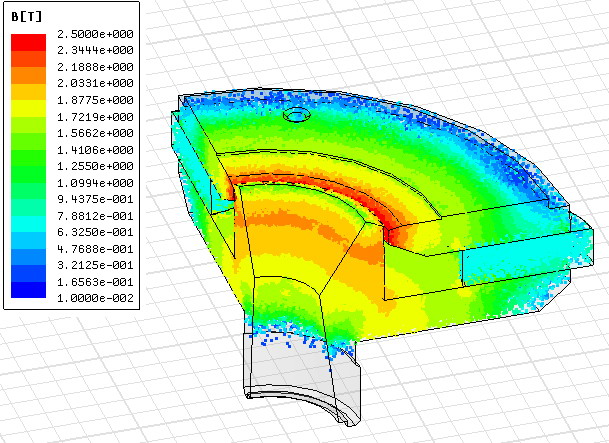Click the 1.2550e+000 legend value
Image resolution: width=609 pixels, height=443 pixels.
pyautogui.click(x=96, y=166)
